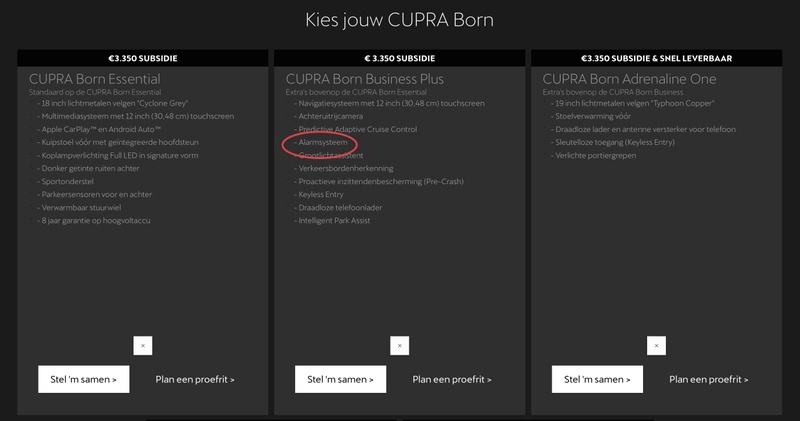800x421 pixels.
Task: Click 'Koplampverlichting Full LED in signature vorm'
Action: tap(120, 156)
